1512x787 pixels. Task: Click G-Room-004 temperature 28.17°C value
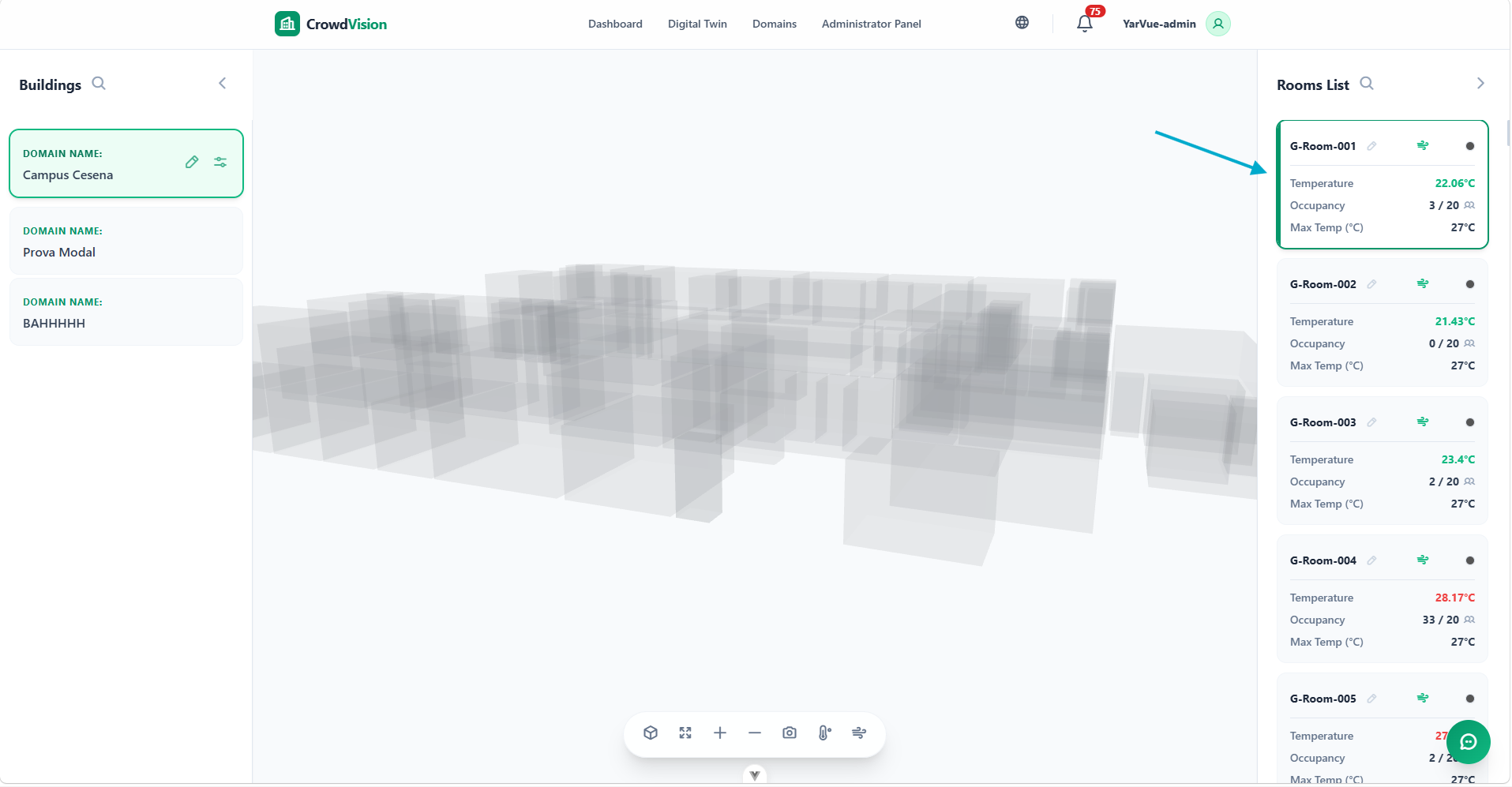click(x=1454, y=598)
